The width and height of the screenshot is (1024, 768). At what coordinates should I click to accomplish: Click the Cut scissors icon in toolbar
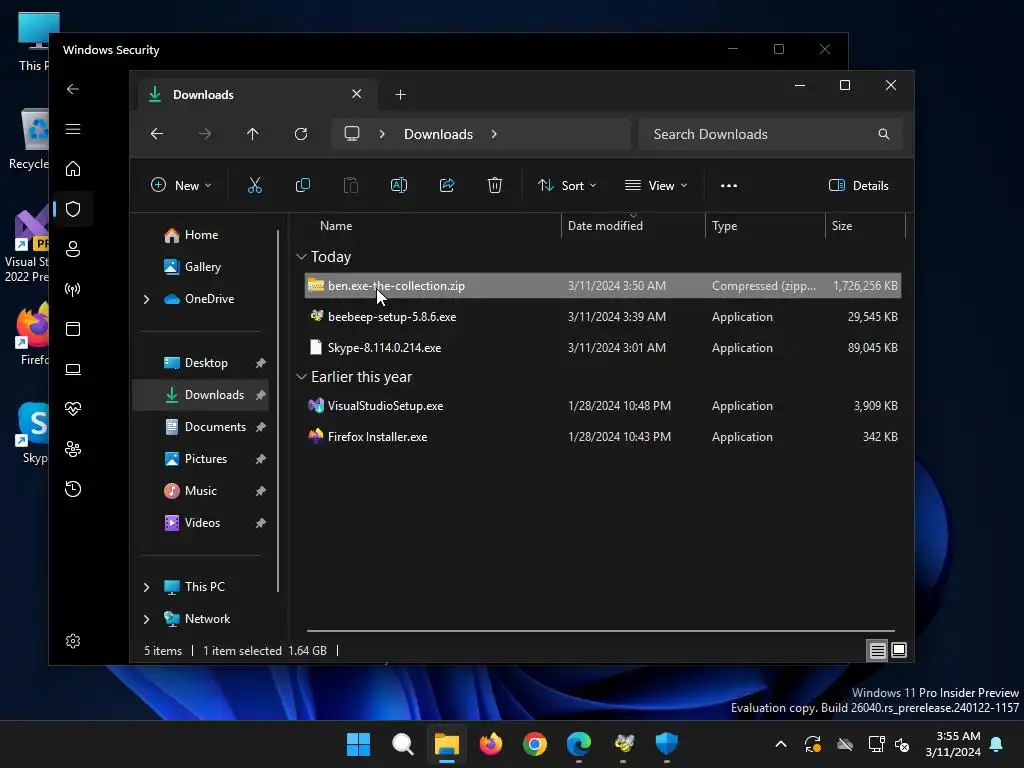point(255,185)
